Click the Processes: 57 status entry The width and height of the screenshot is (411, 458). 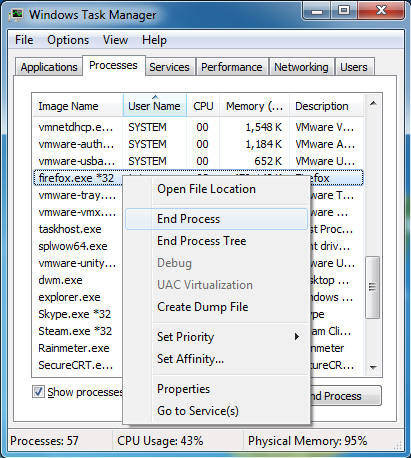coord(44,441)
